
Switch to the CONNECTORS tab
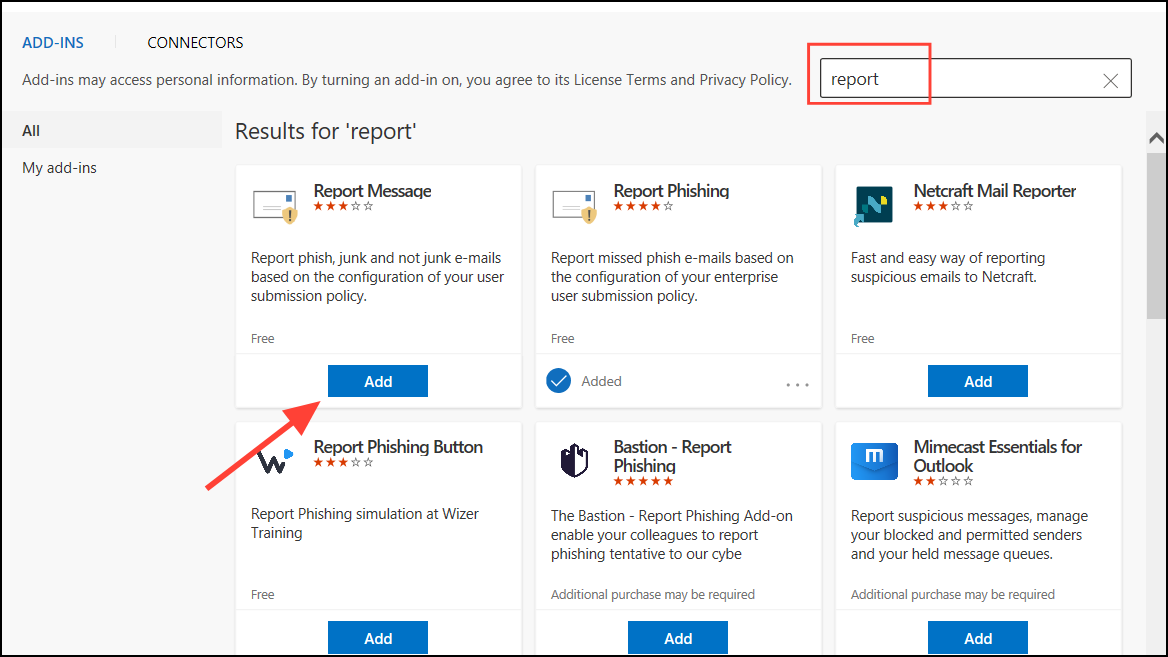pos(195,42)
